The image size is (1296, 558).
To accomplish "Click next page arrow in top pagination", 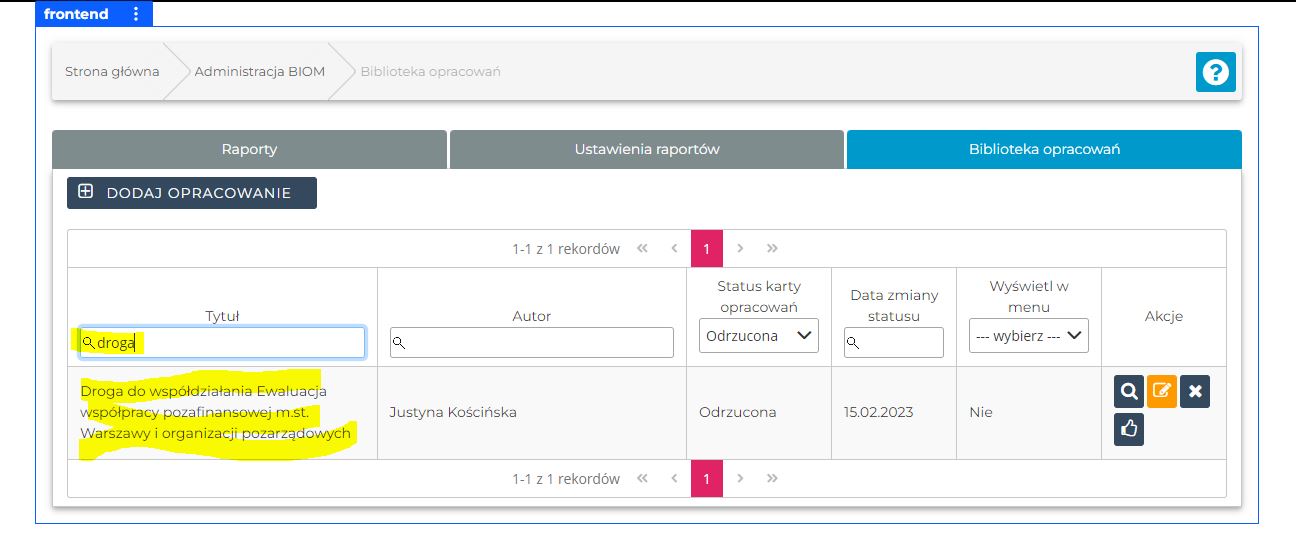I will point(740,249).
